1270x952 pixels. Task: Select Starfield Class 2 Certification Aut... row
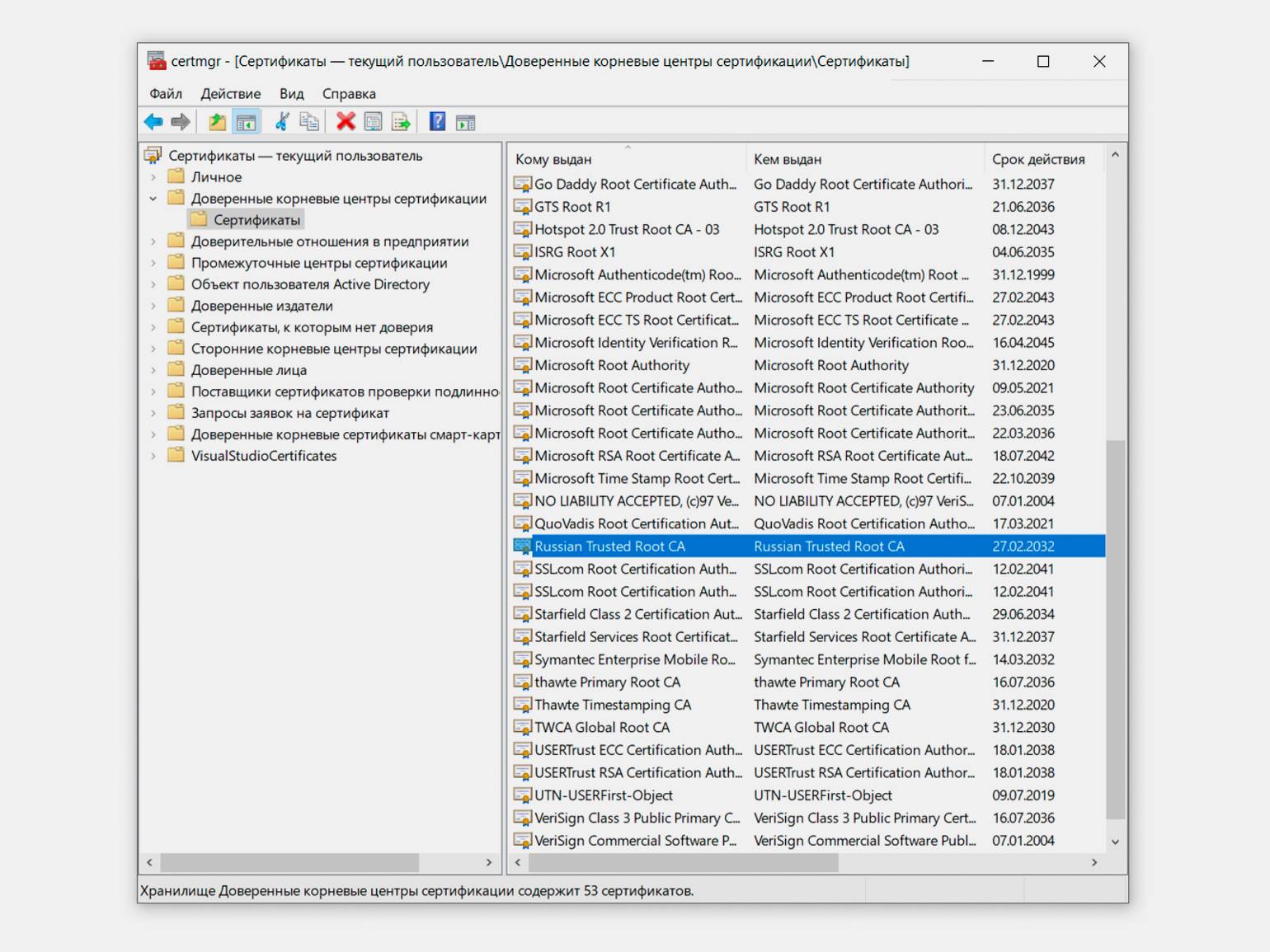click(808, 614)
